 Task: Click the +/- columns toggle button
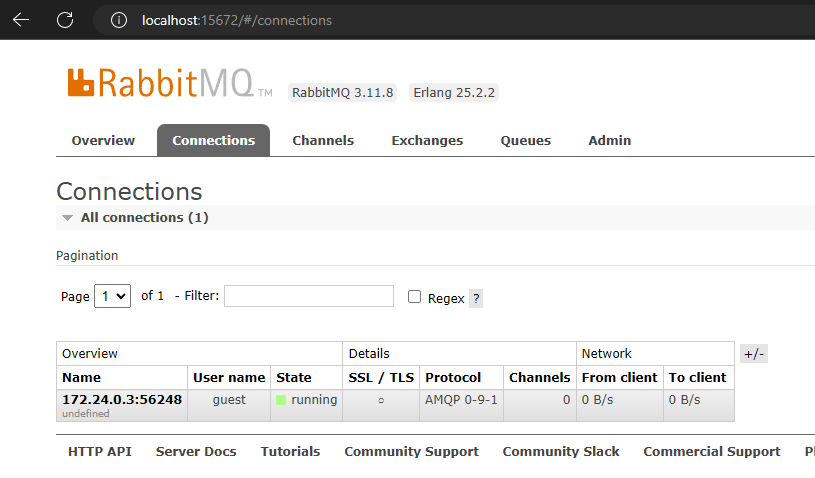(754, 354)
